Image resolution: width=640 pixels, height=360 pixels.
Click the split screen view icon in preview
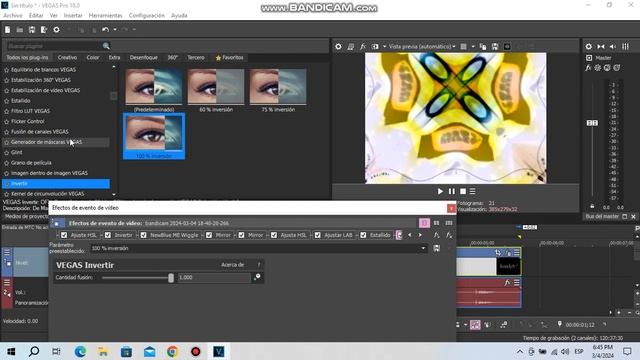pos(375,47)
